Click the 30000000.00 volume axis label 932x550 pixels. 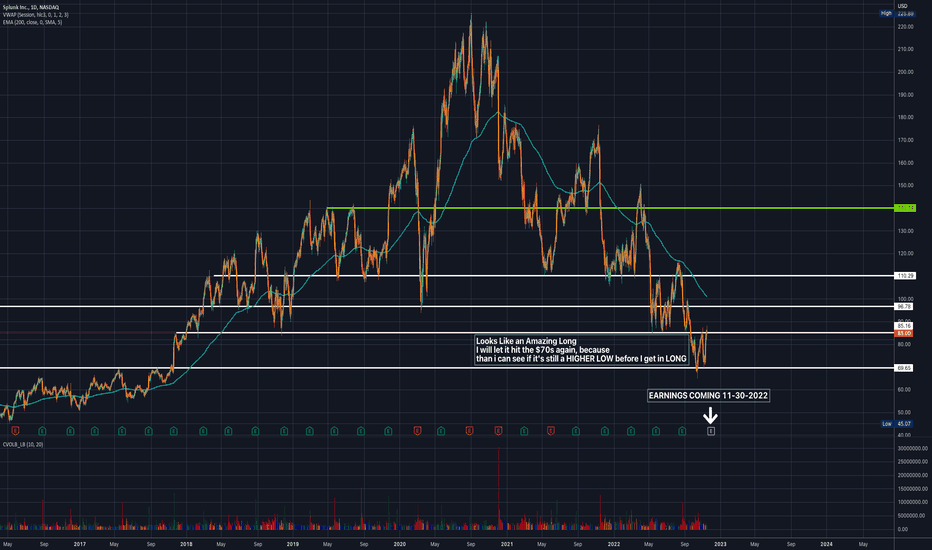pyautogui.click(x=912, y=448)
